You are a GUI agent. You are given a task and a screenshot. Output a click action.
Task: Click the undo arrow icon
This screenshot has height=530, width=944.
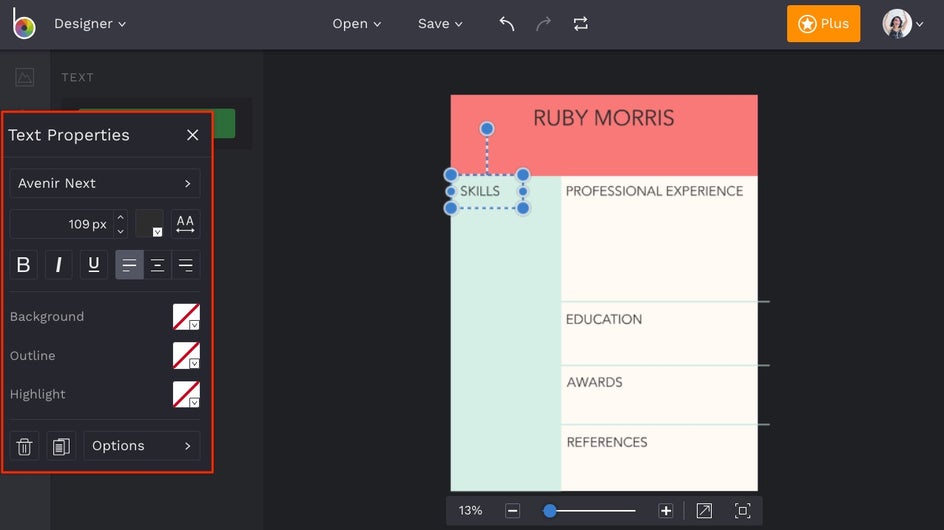507,24
